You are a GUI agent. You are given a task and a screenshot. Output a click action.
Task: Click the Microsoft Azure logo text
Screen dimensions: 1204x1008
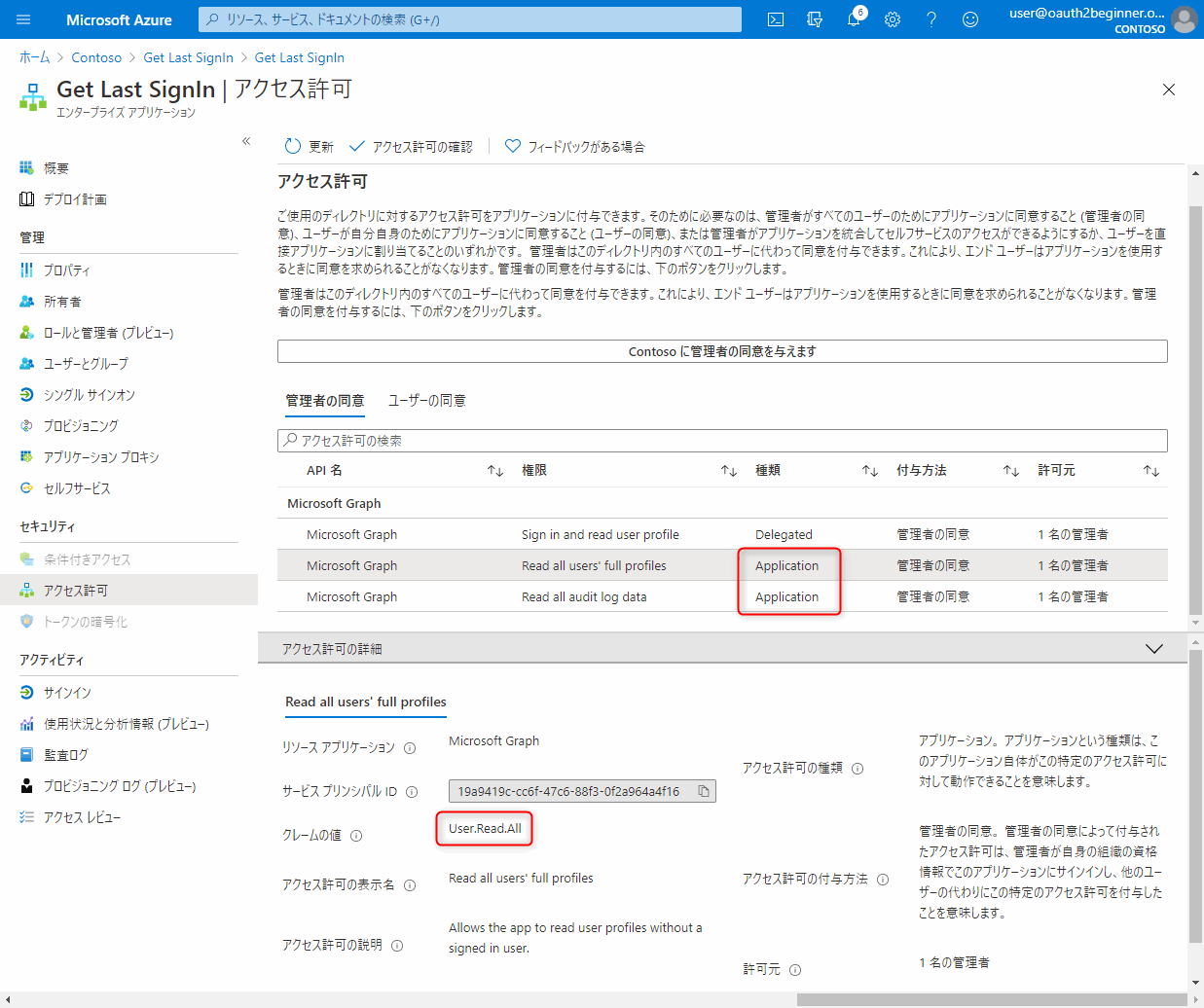pyautogui.click(x=119, y=19)
